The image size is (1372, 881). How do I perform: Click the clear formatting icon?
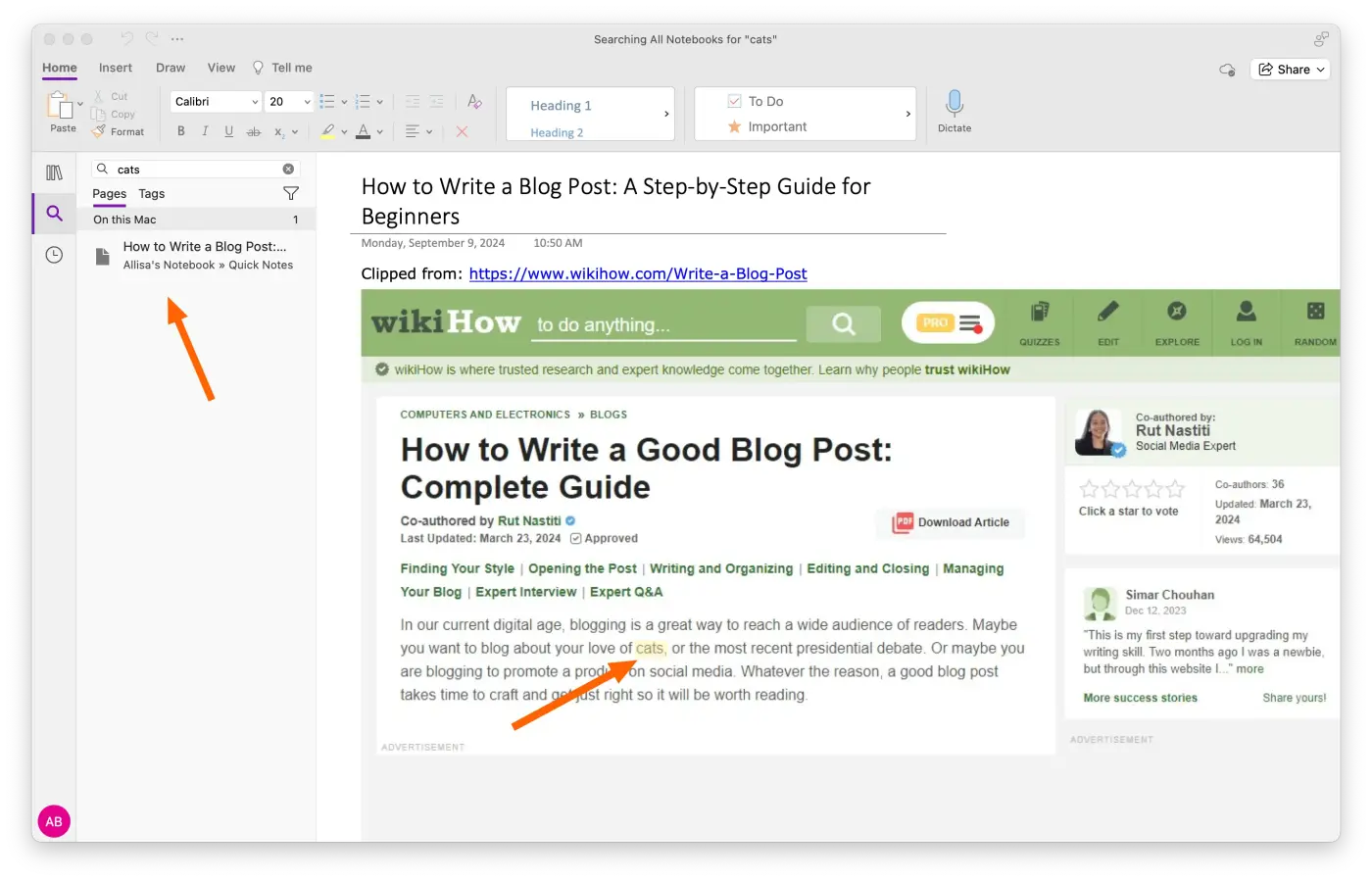[474, 102]
